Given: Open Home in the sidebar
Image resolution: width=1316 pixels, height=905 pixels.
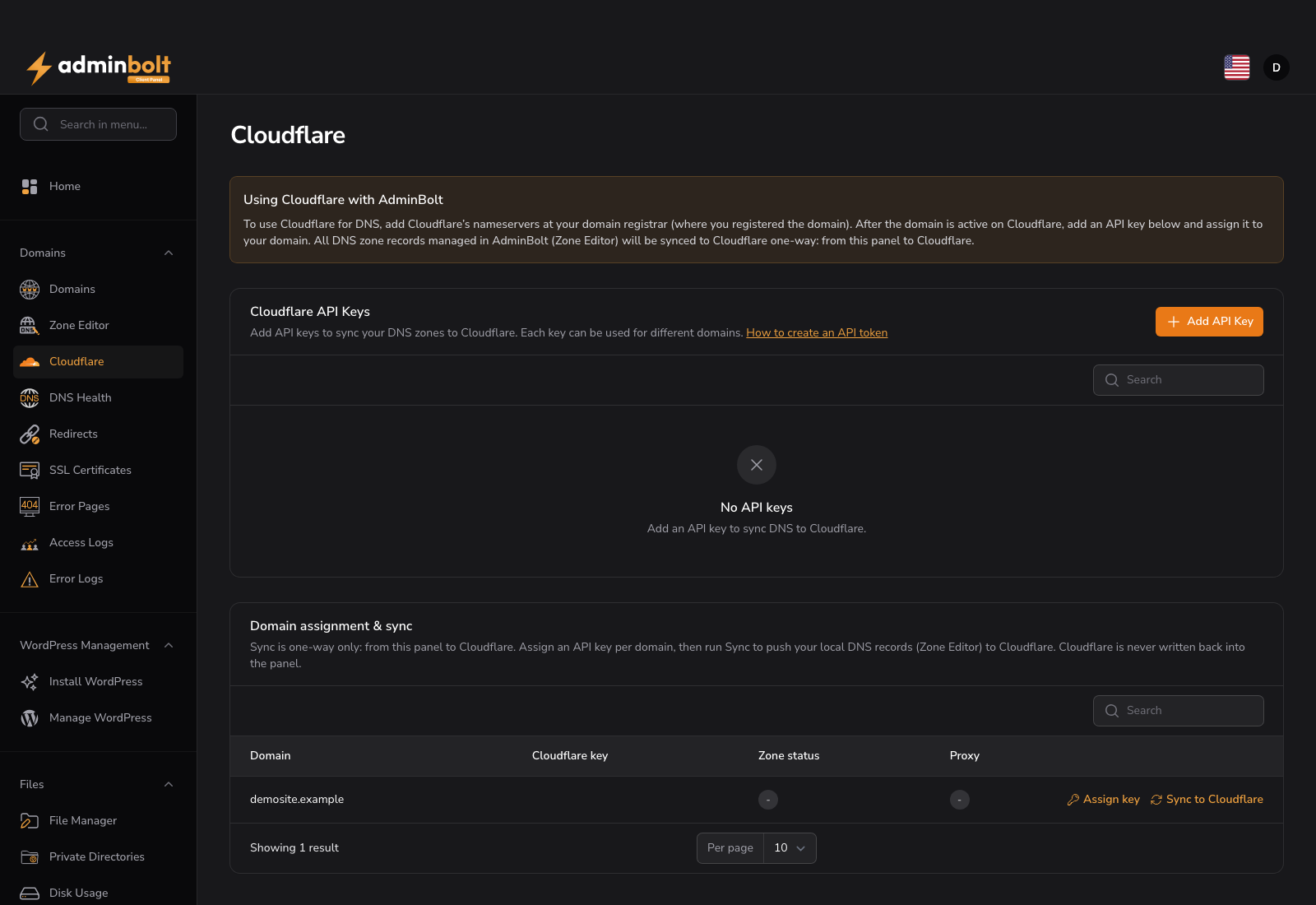Looking at the screenshot, I should [98, 187].
